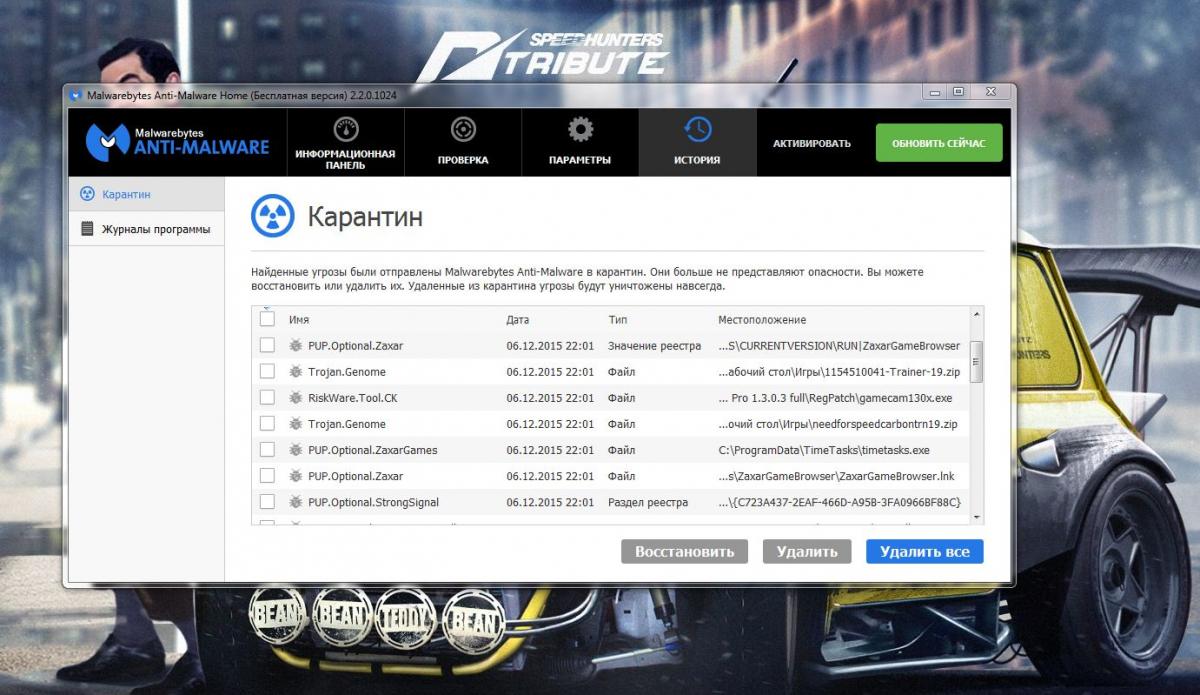Click the bug icon of the Trainer-19.zip row

[x=295, y=371]
